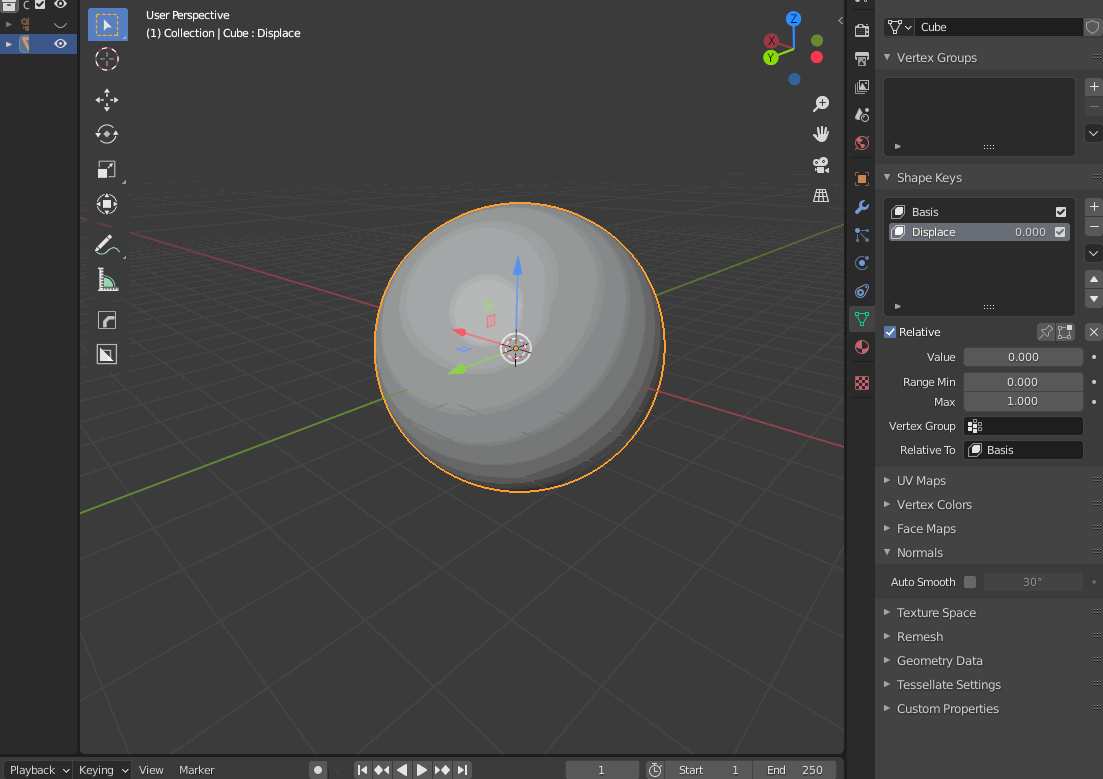Screen dimensions: 1103x779
Task: Expand the Custom Properties panel
Action: pyautogui.click(x=887, y=709)
